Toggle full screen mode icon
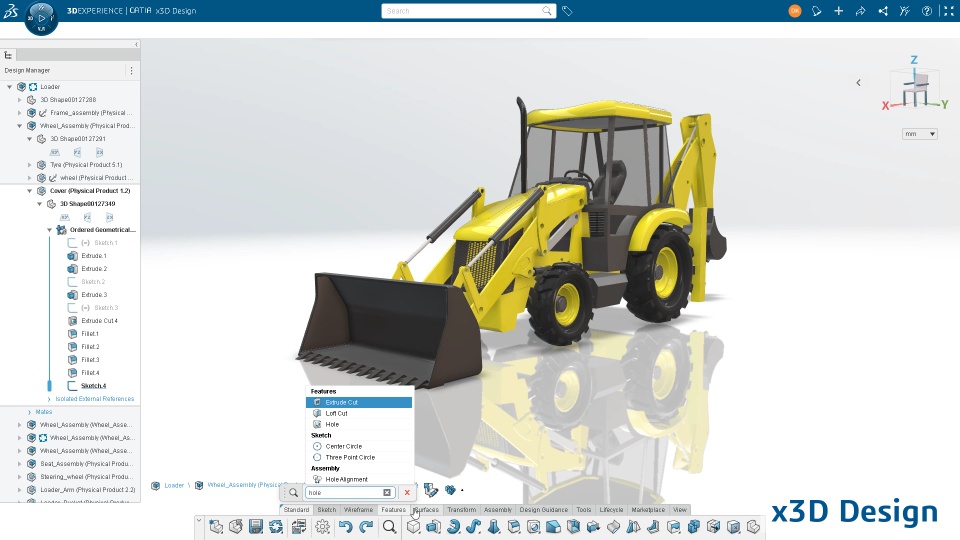The height and width of the screenshot is (540, 960). coord(949,11)
